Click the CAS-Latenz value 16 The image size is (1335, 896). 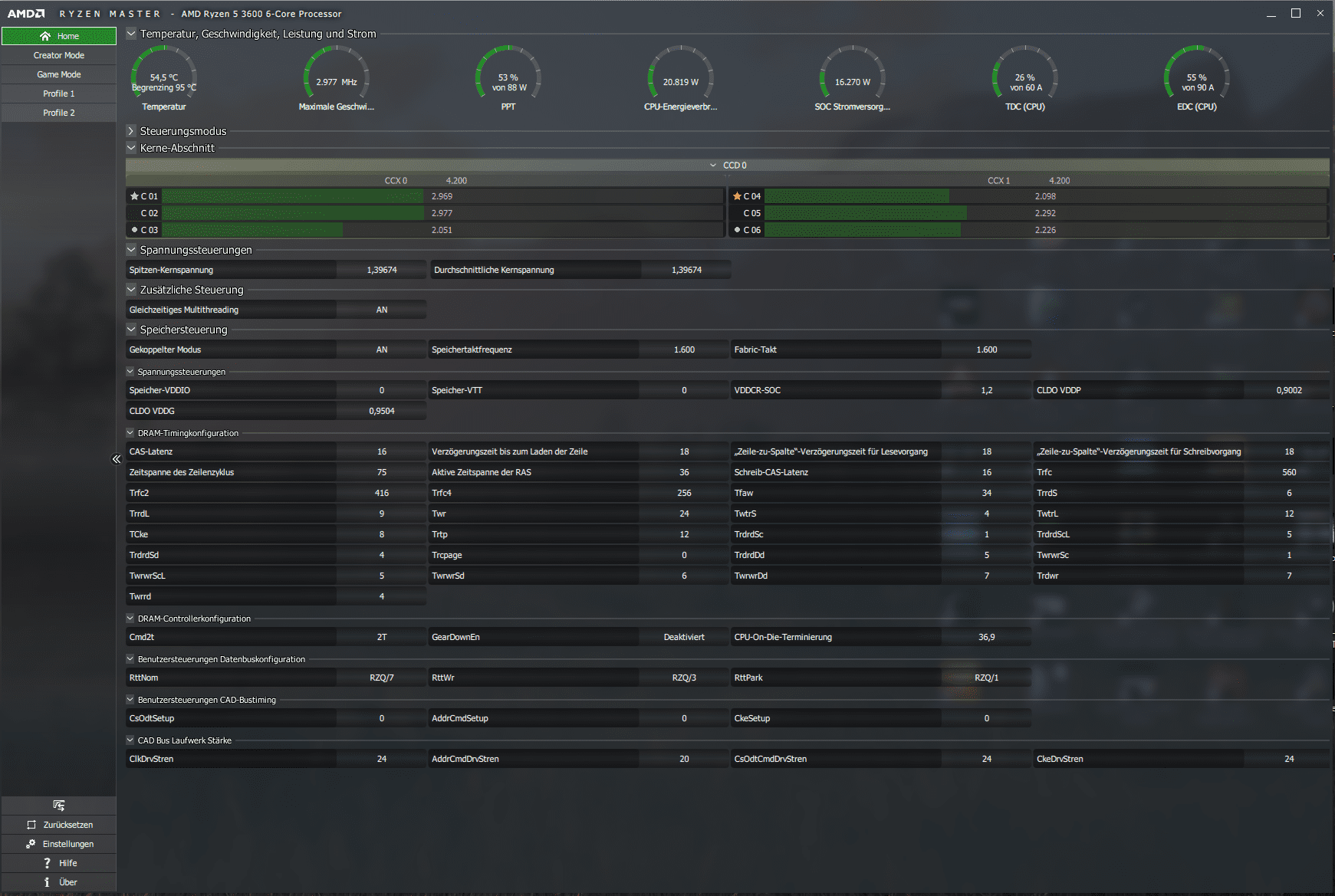coord(382,451)
